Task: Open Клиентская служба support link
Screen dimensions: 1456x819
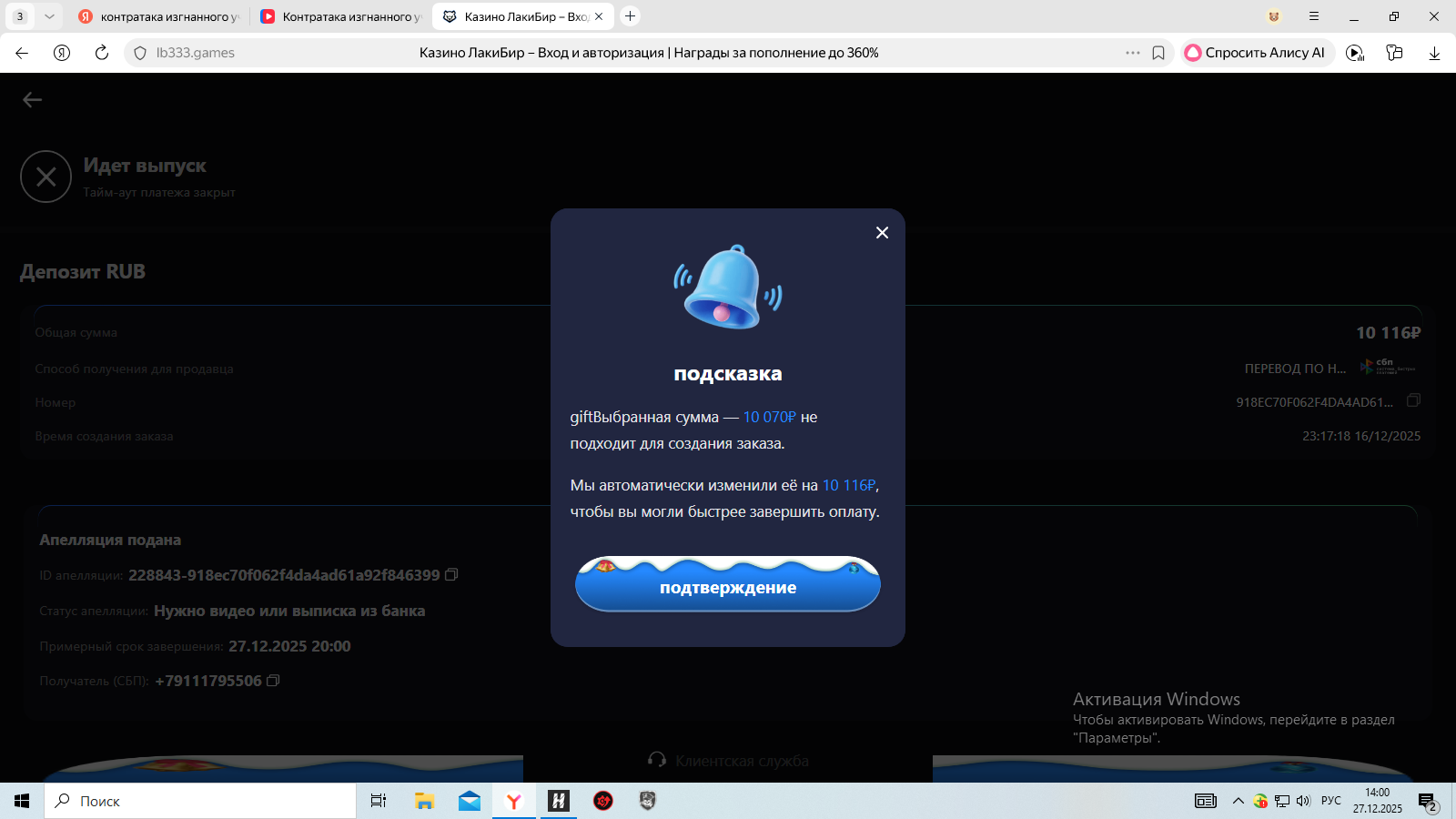Action: 728,761
